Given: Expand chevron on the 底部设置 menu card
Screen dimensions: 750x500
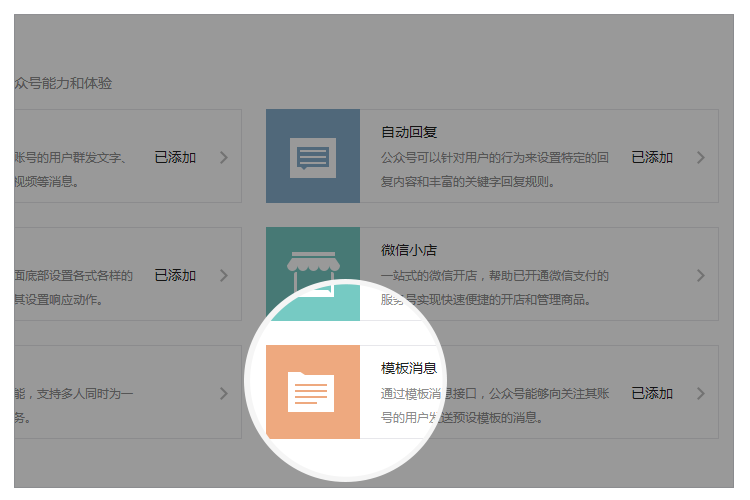Looking at the screenshot, I should coord(224,276).
